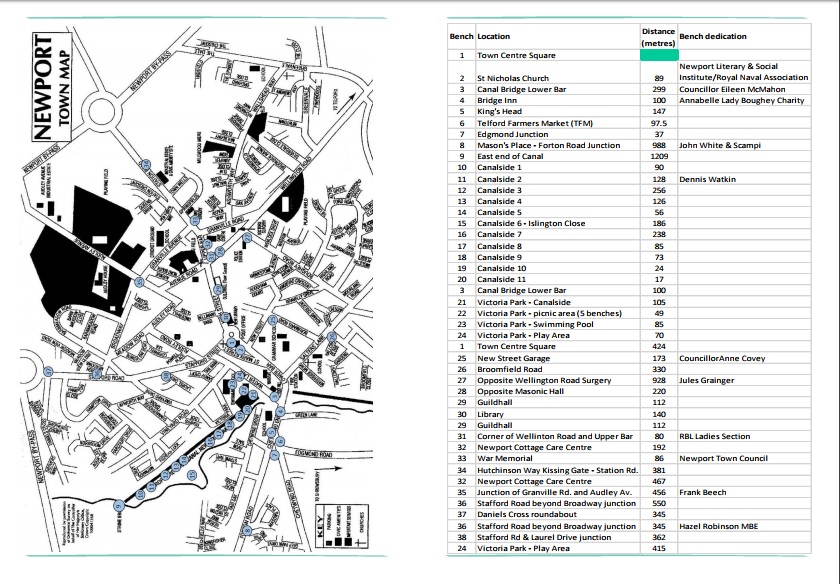Click the KEY legend box on the map
The height and width of the screenshot is (584, 840).
click(x=341, y=525)
